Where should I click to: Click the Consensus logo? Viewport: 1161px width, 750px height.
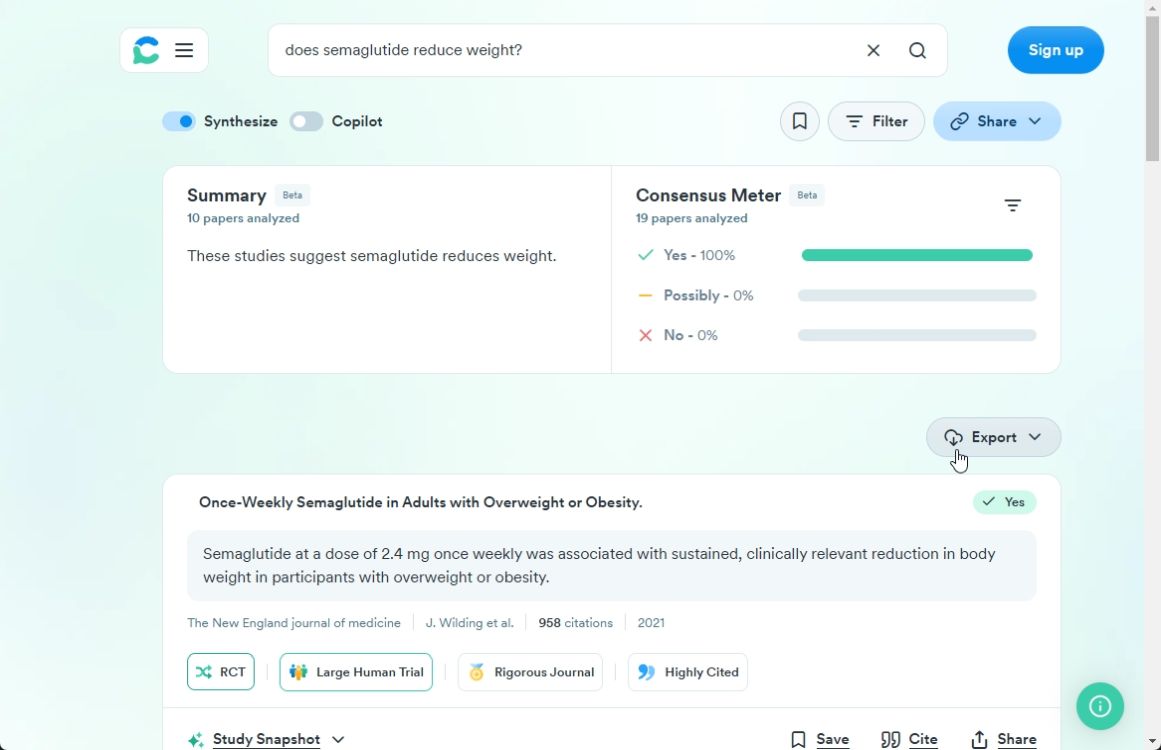tap(146, 49)
